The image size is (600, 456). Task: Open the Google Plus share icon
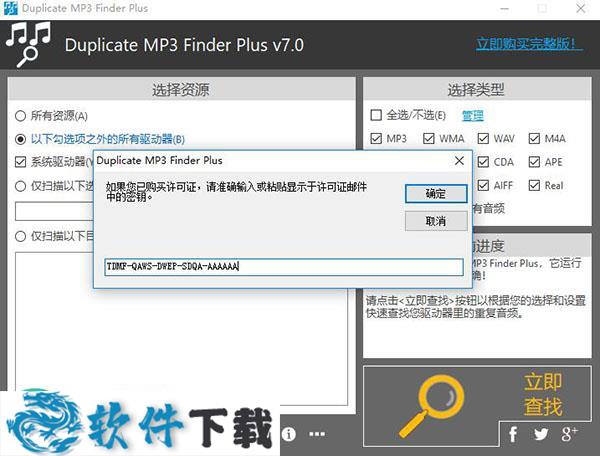point(570,434)
